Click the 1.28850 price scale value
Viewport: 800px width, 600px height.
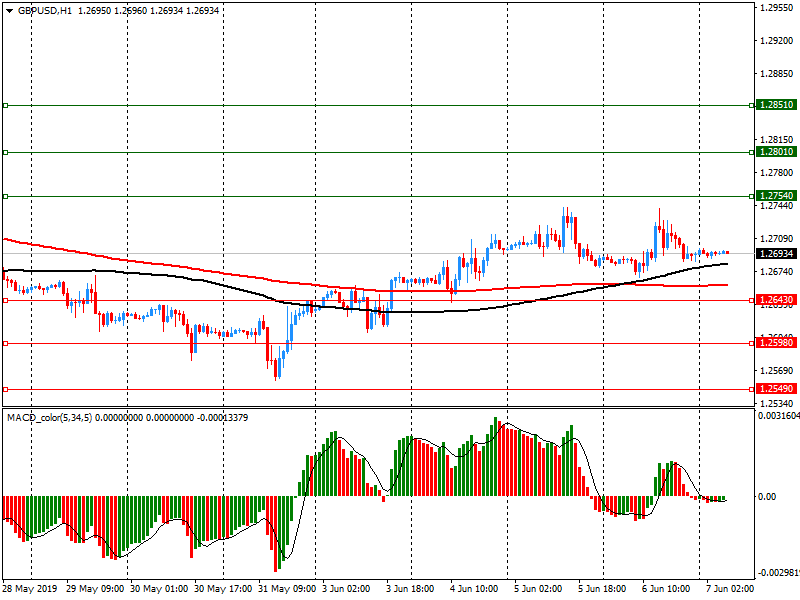point(777,74)
